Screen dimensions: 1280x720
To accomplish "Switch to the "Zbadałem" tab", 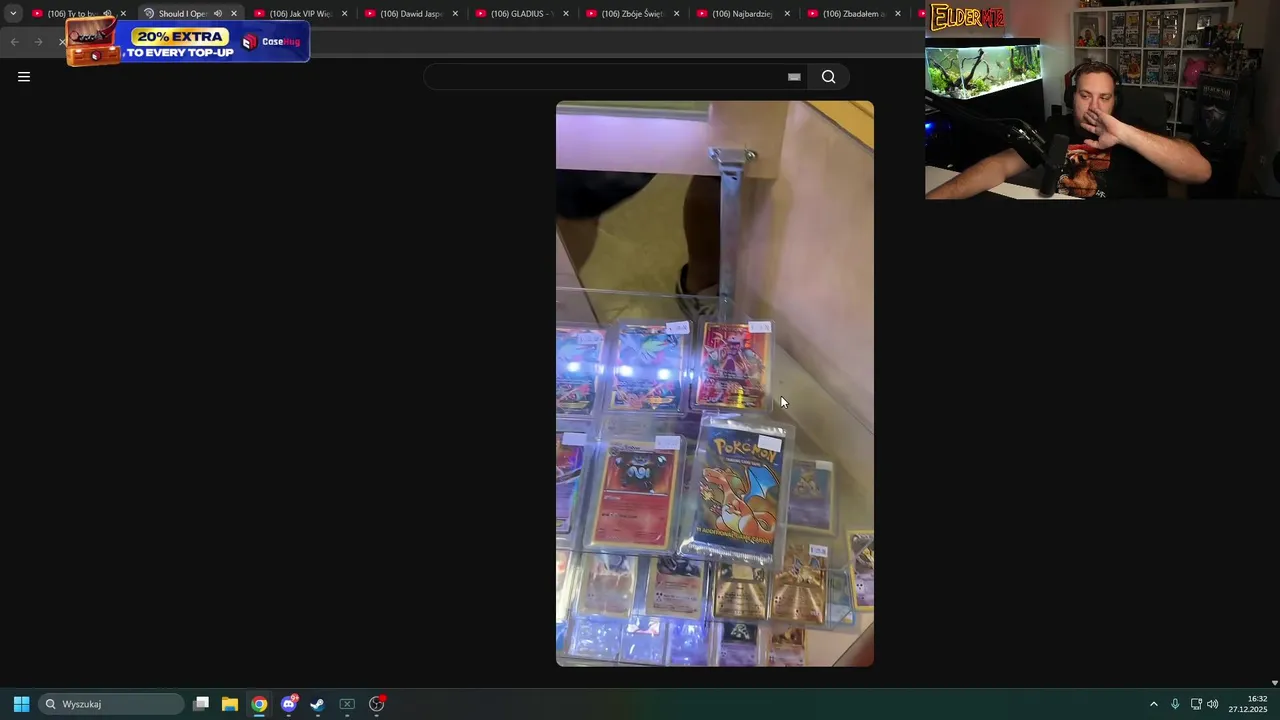I will click(x=853, y=14).
